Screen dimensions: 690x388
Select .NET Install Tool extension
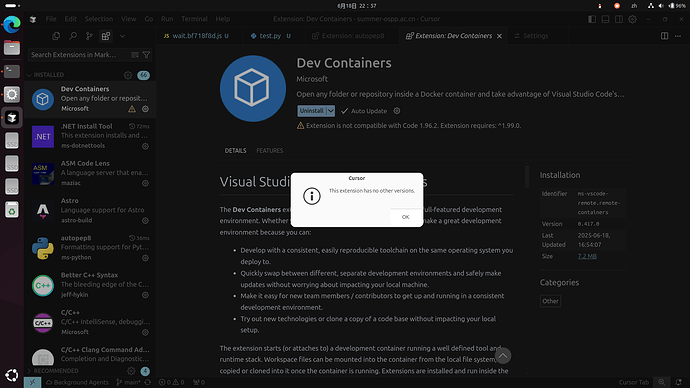click(x=90, y=136)
